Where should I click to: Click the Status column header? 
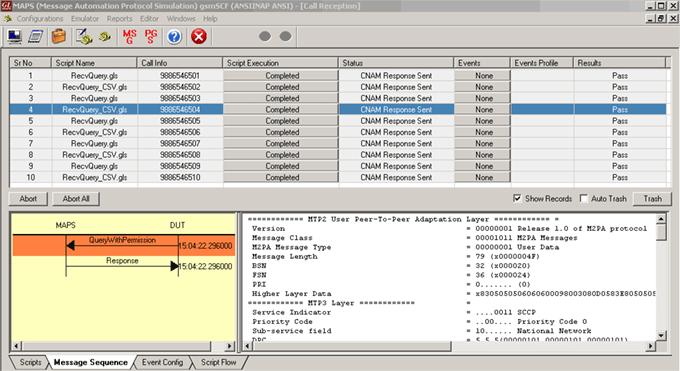point(396,63)
